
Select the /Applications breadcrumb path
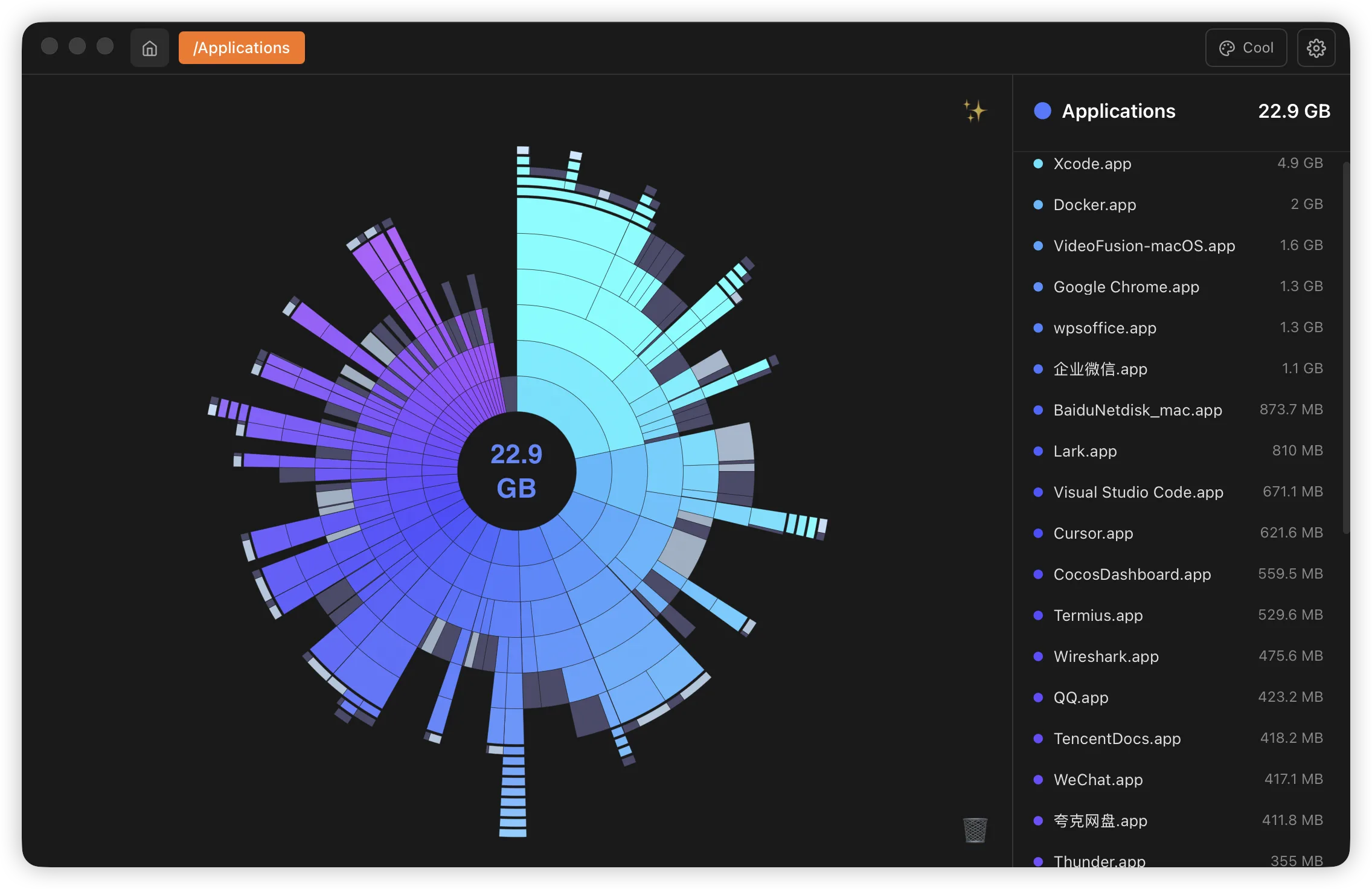242,48
